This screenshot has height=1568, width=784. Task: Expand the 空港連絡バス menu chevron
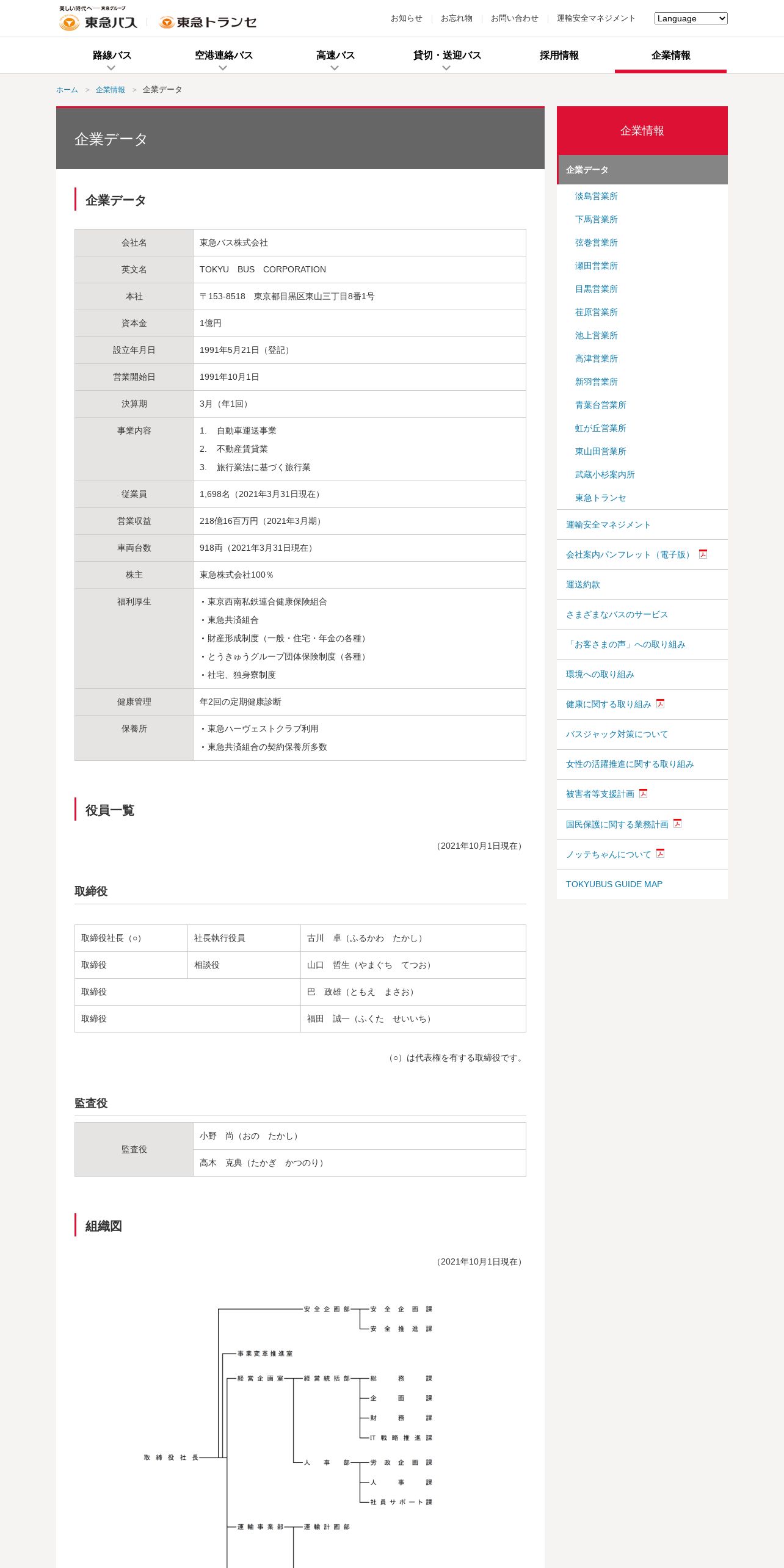pyautogui.click(x=223, y=68)
